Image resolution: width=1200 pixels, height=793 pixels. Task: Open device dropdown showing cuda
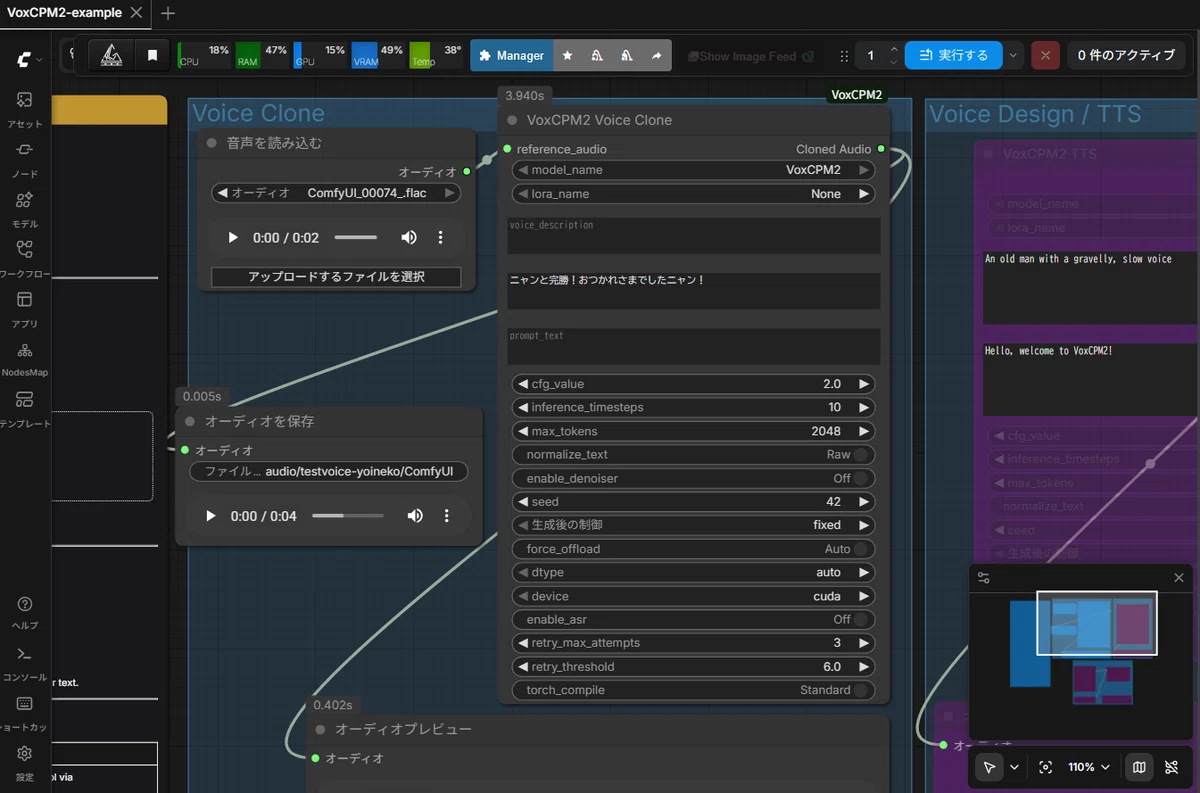[x=693, y=596]
